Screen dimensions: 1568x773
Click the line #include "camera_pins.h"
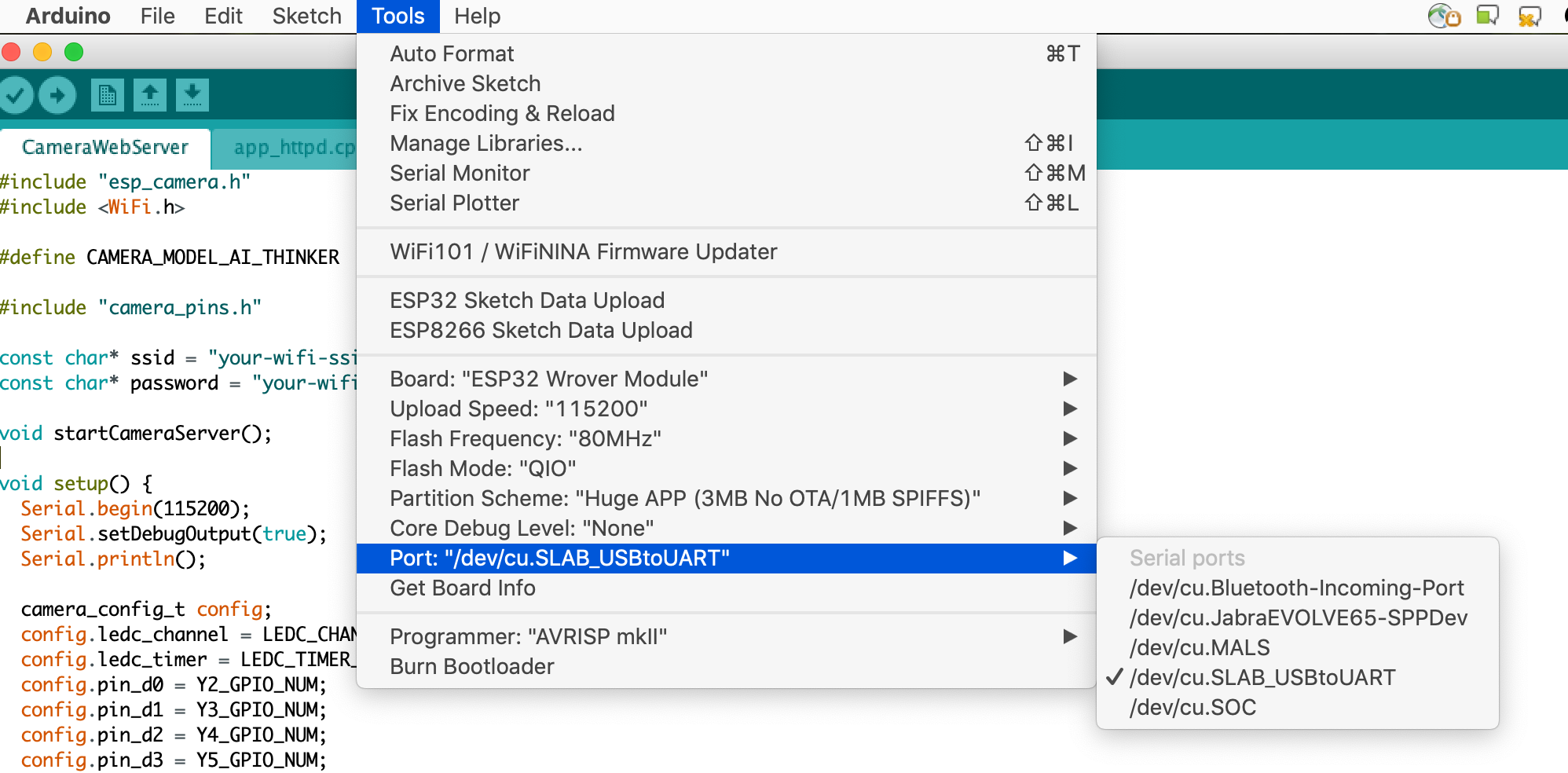pos(130,308)
